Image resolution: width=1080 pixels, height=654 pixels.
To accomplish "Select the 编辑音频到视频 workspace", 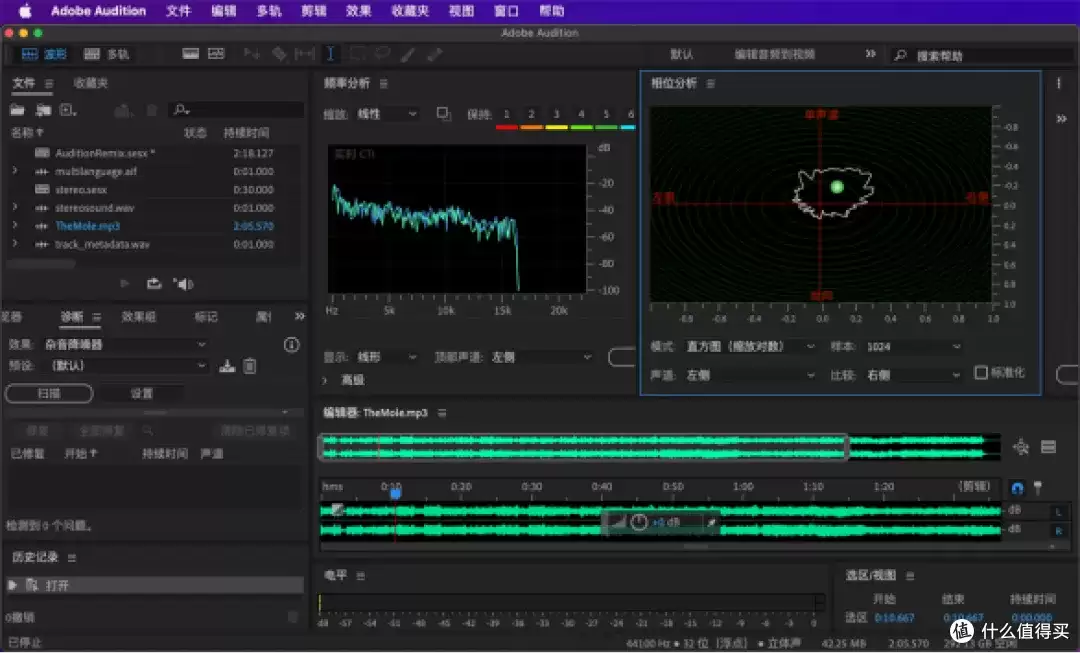I will pos(774,54).
